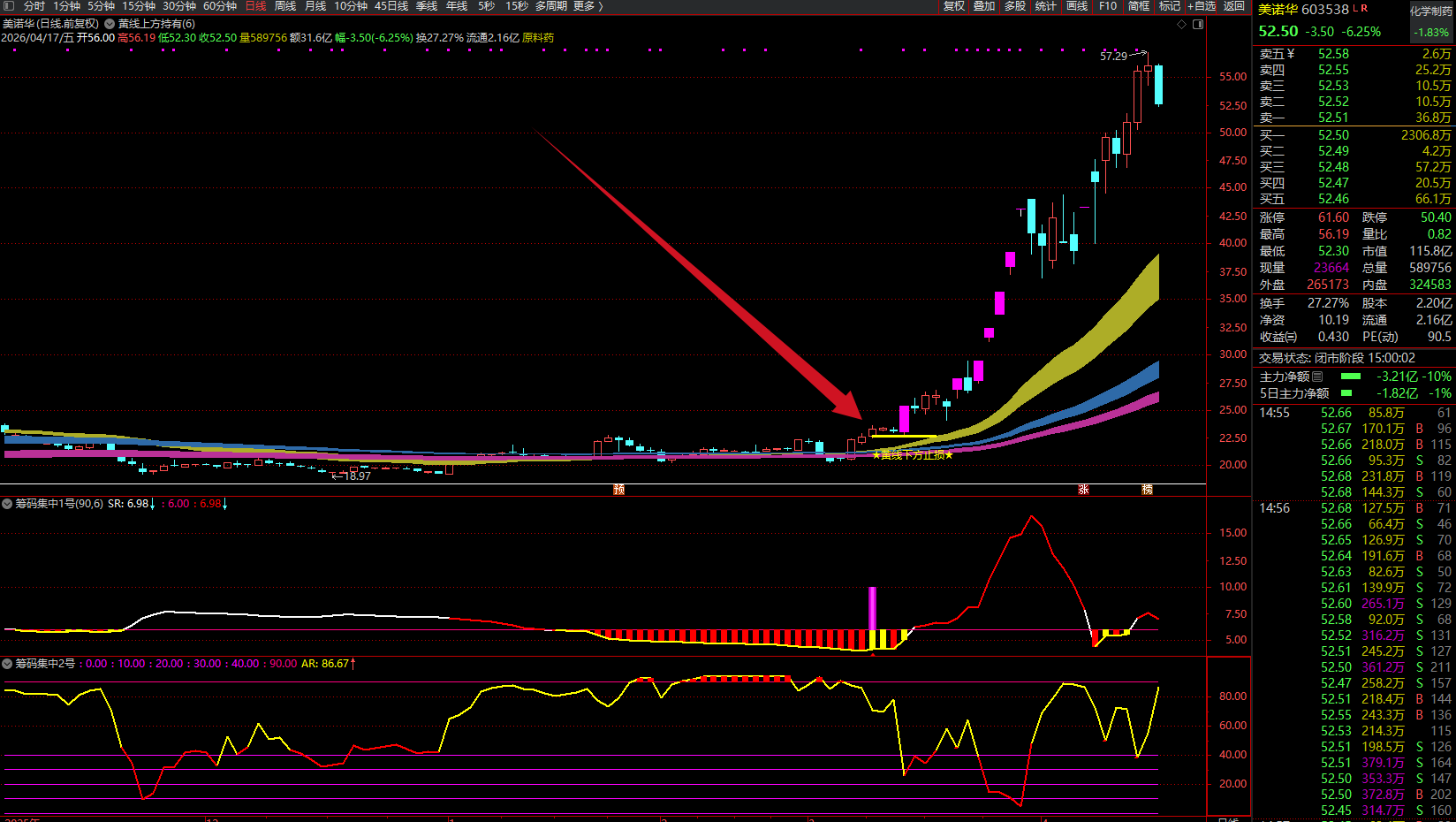Click the diamond marker icon above chart
The height and width of the screenshot is (822, 1456).
pyautogui.click(x=1182, y=24)
